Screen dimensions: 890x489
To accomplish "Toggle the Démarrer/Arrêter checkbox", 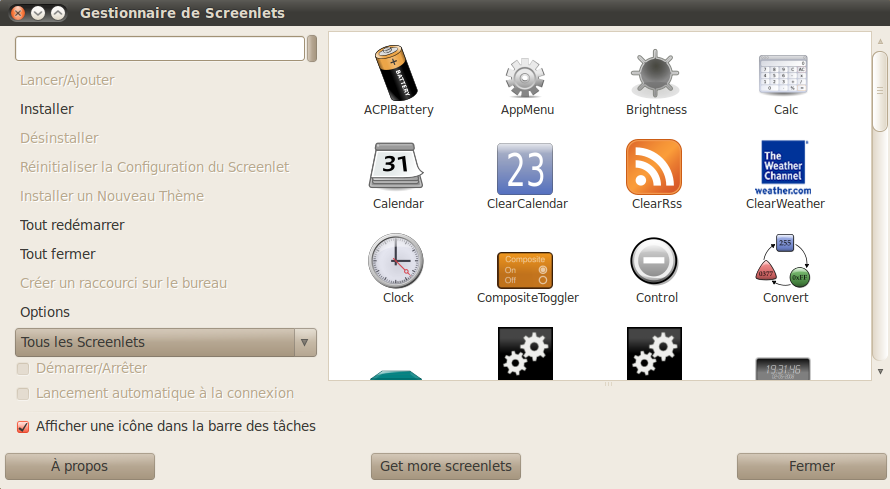I will (x=23, y=369).
